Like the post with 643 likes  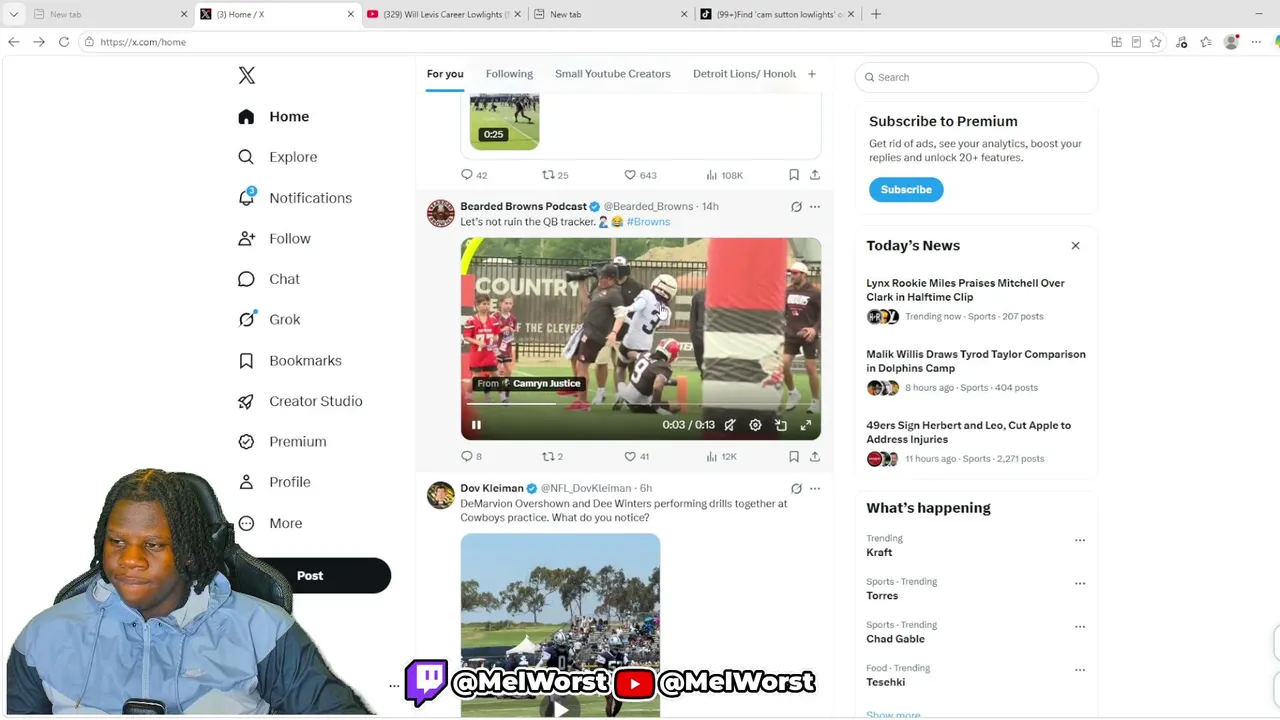click(x=640, y=175)
